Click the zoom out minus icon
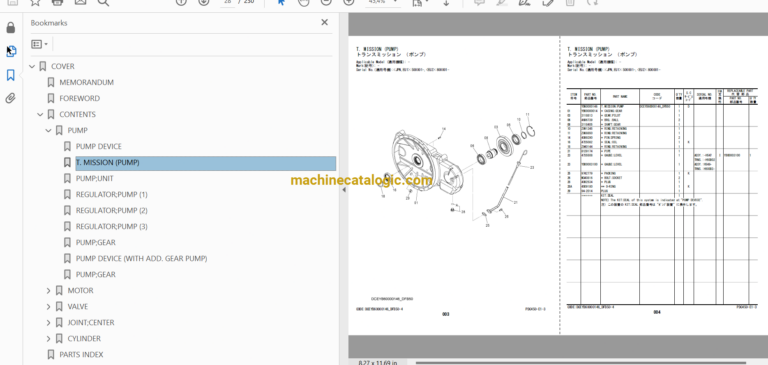The width and height of the screenshot is (768, 365). (326, 2)
